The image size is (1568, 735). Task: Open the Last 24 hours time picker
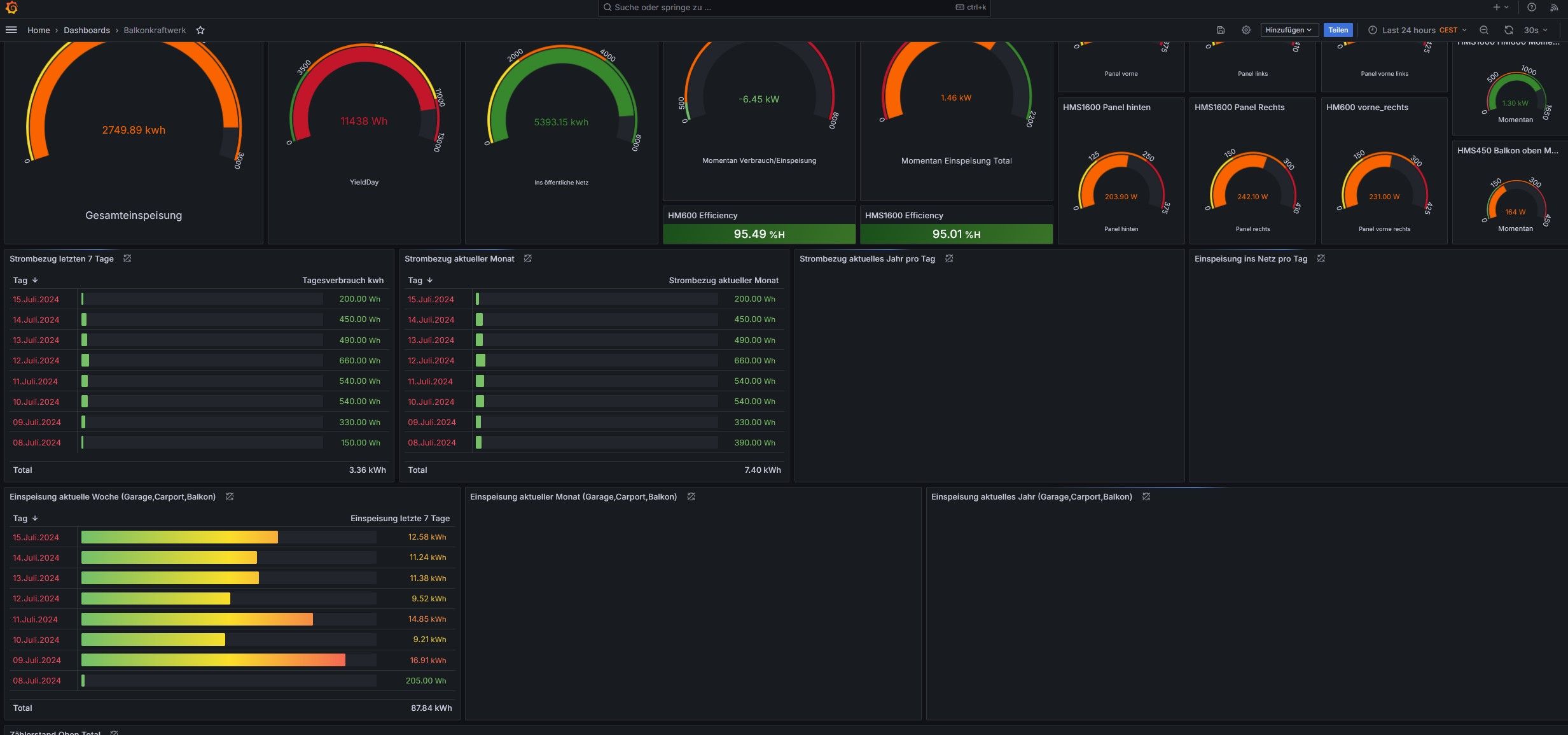pyautogui.click(x=1417, y=30)
